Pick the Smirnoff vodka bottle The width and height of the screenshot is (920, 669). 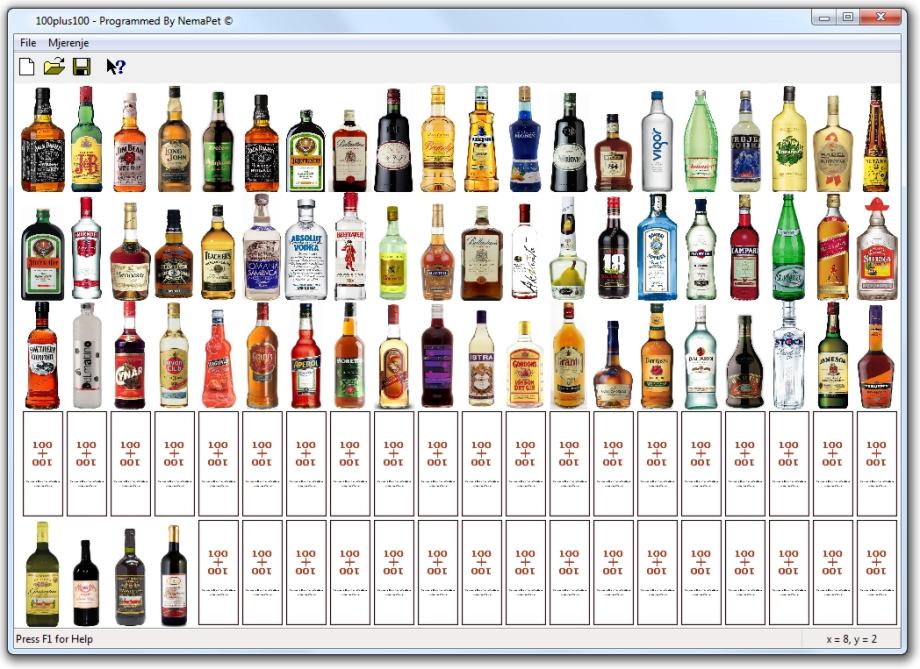click(x=86, y=248)
